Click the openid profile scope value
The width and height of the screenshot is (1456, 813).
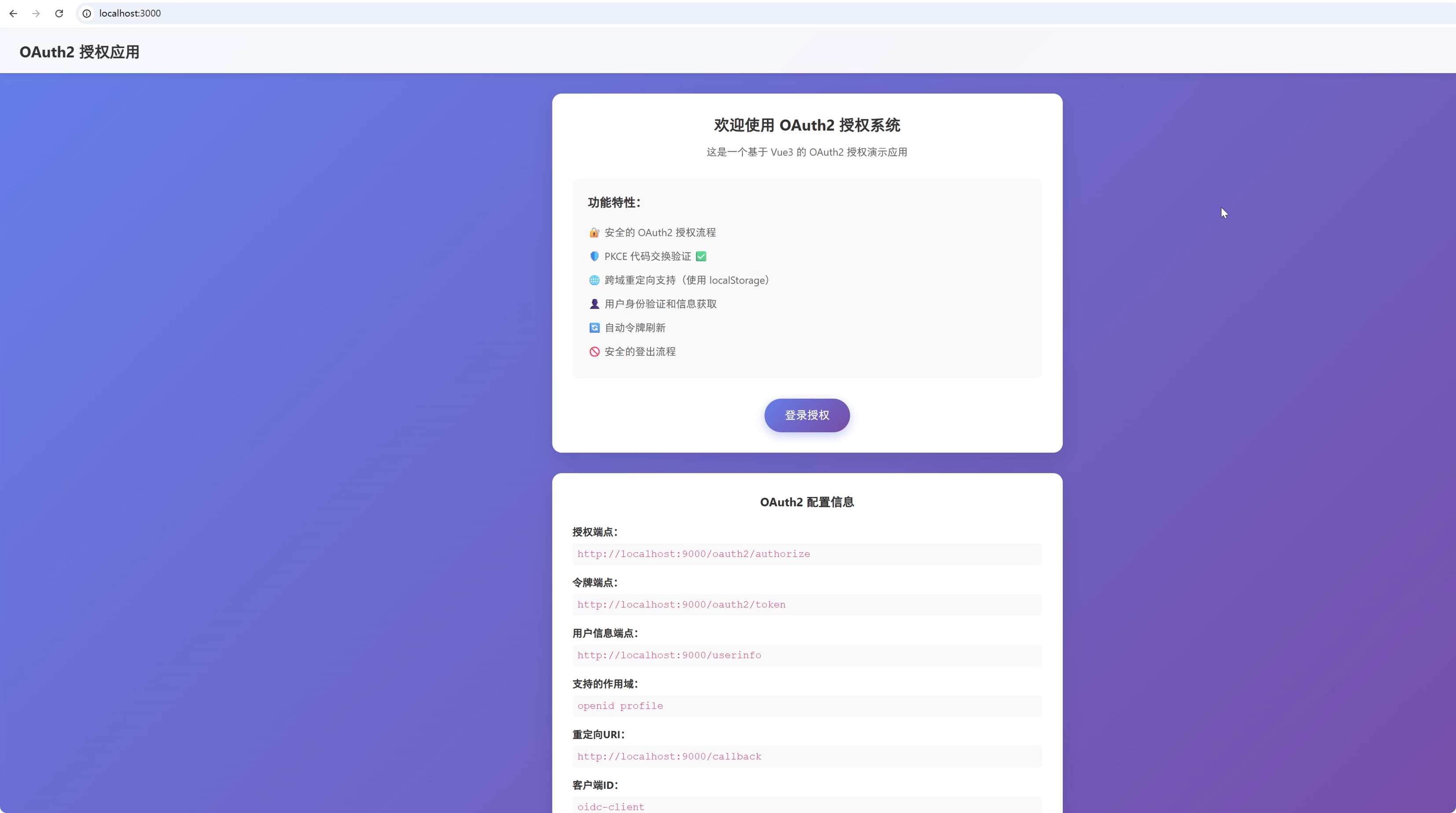pyautogui.click(x=620, y=706)
